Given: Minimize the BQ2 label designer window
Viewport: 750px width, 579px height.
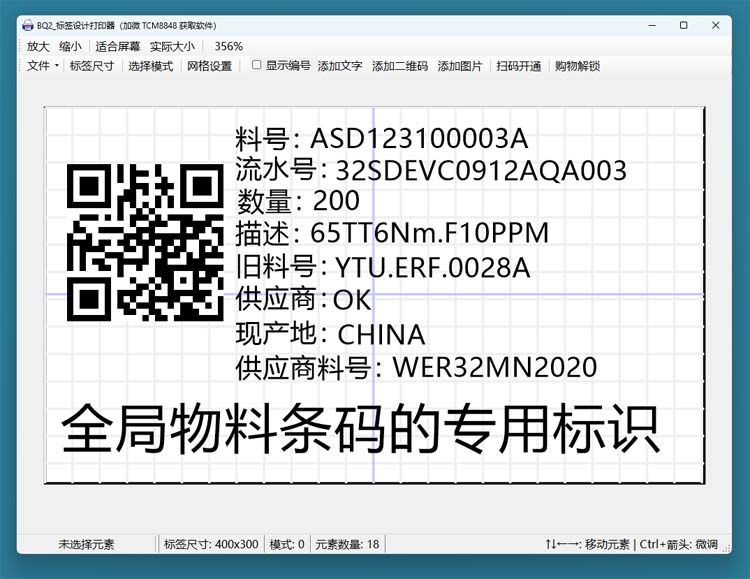Looking at the screenshot, I should (x=652, y=25).
